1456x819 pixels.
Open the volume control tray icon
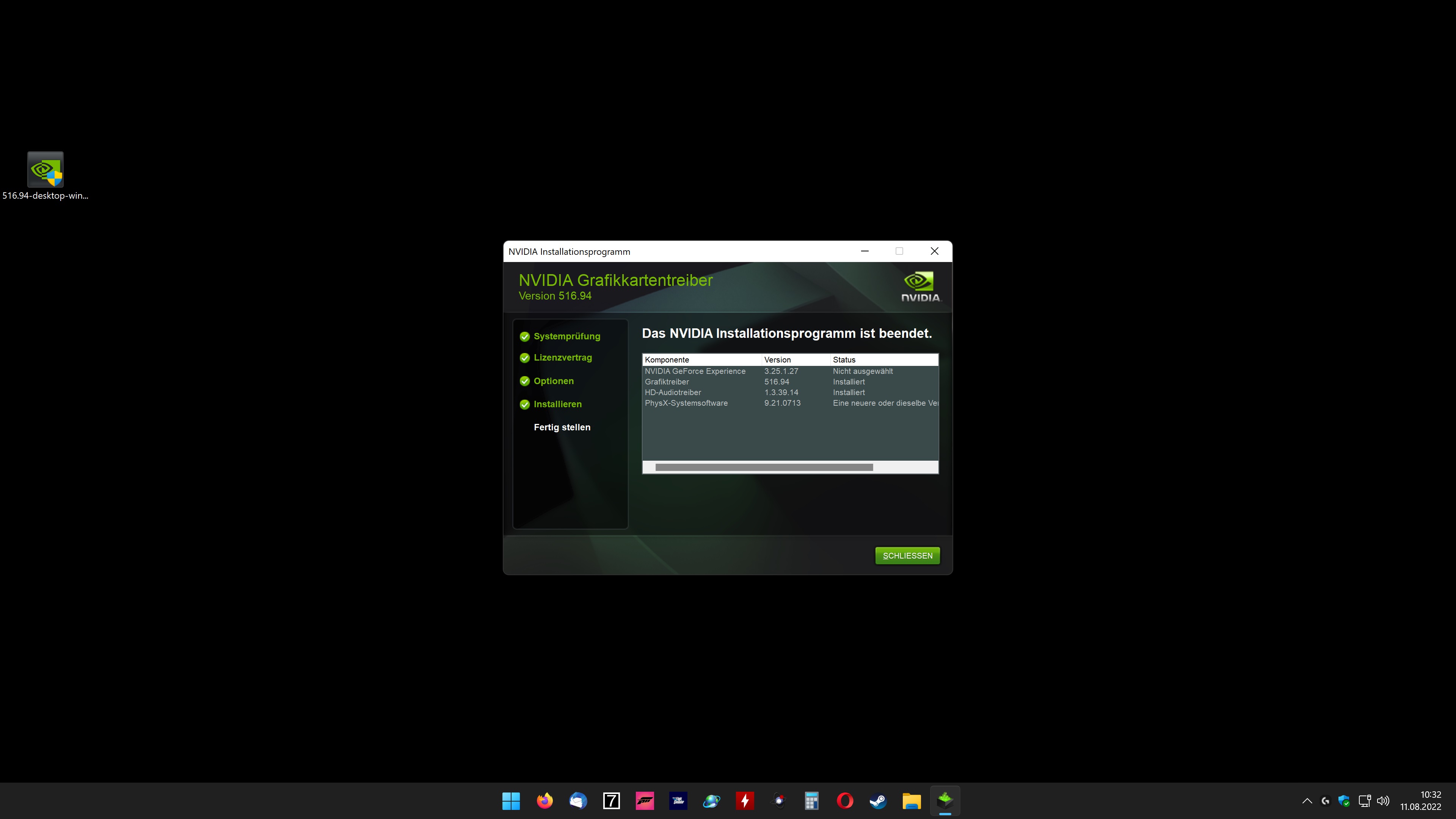(x=1383, y=800)
